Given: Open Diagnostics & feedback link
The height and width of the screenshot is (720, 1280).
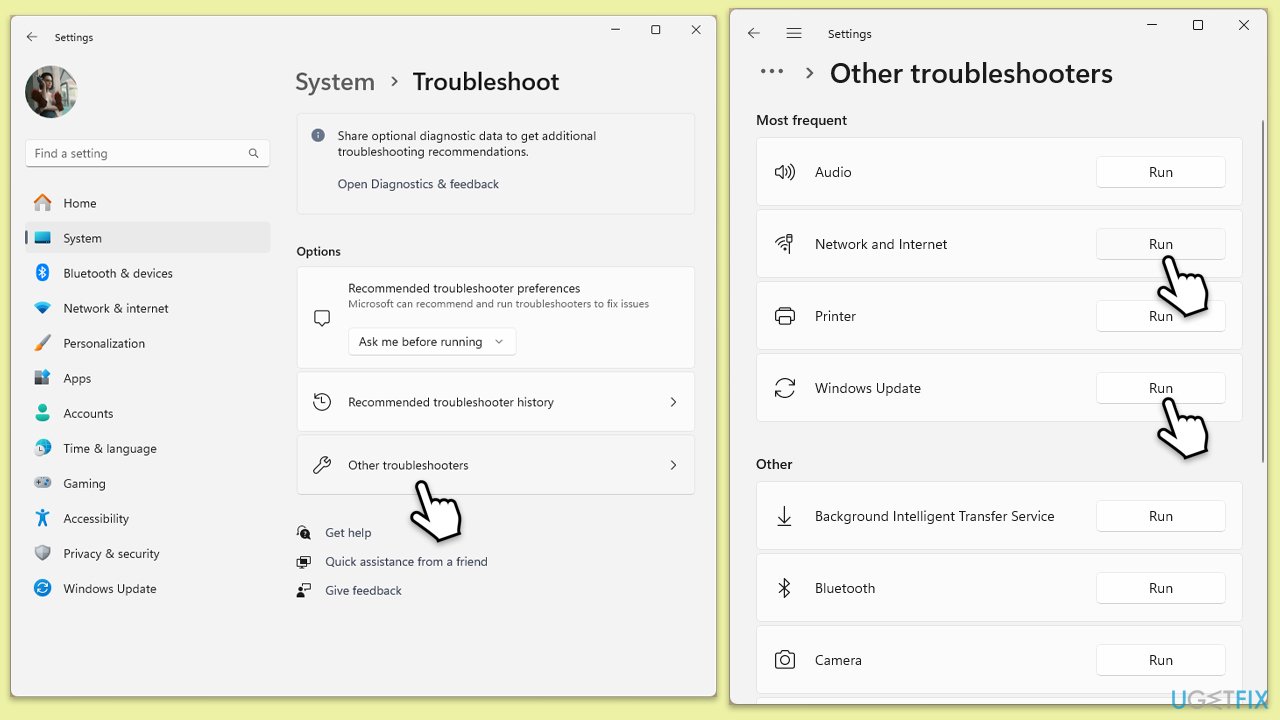Looking at the screenshot, I should click(418, 184).
